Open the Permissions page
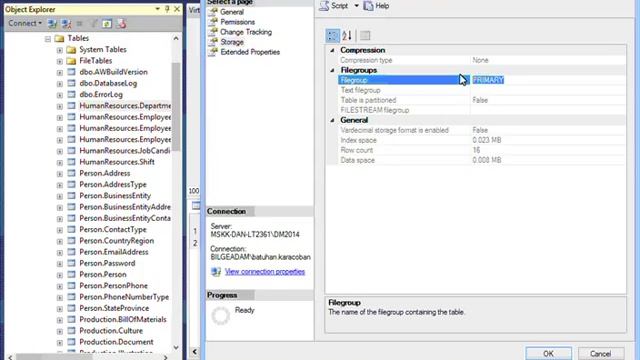Image resolution: width=640 pixels, height=360 pixels. [237, 22]
